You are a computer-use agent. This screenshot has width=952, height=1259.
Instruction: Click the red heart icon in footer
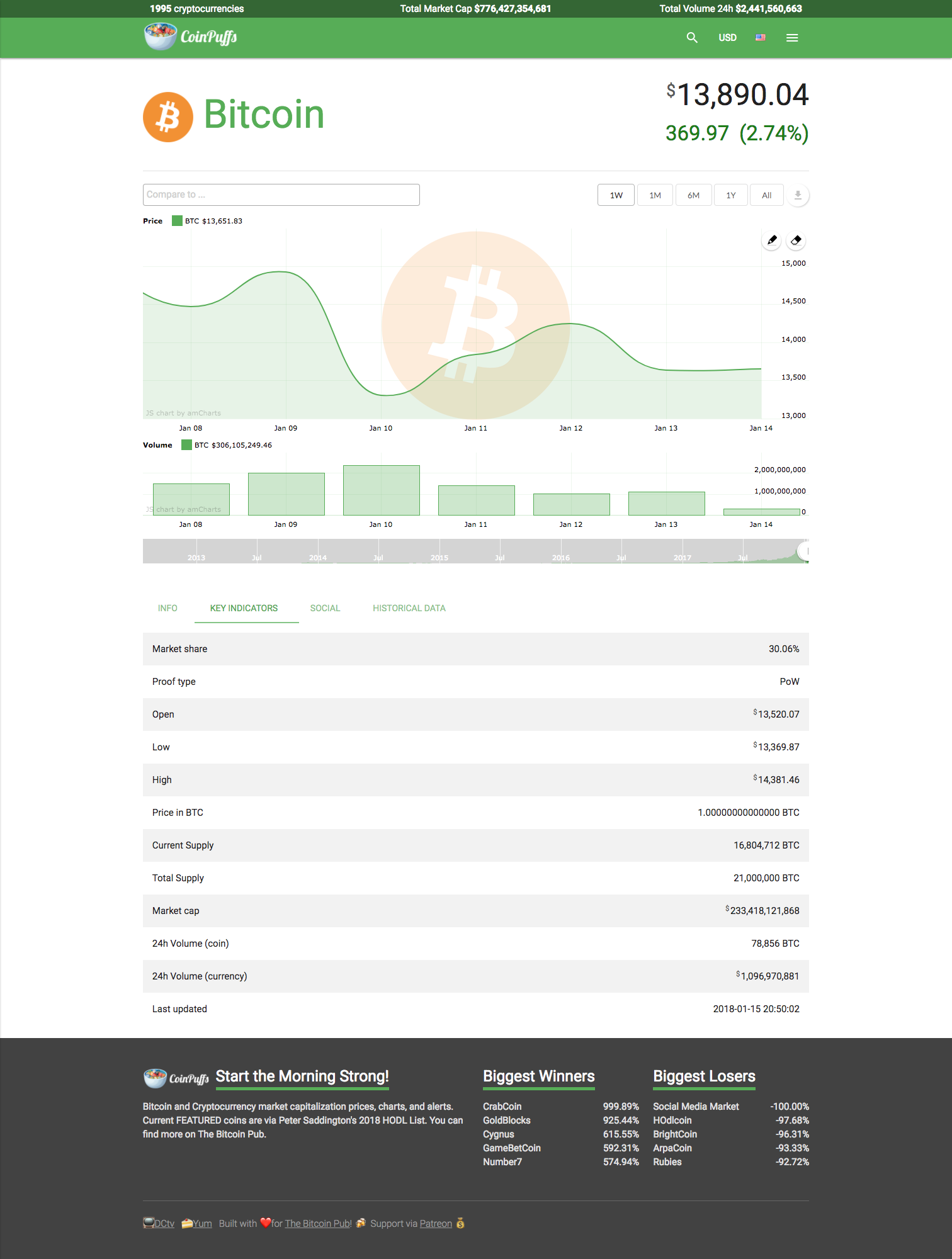pos(266,1222)
